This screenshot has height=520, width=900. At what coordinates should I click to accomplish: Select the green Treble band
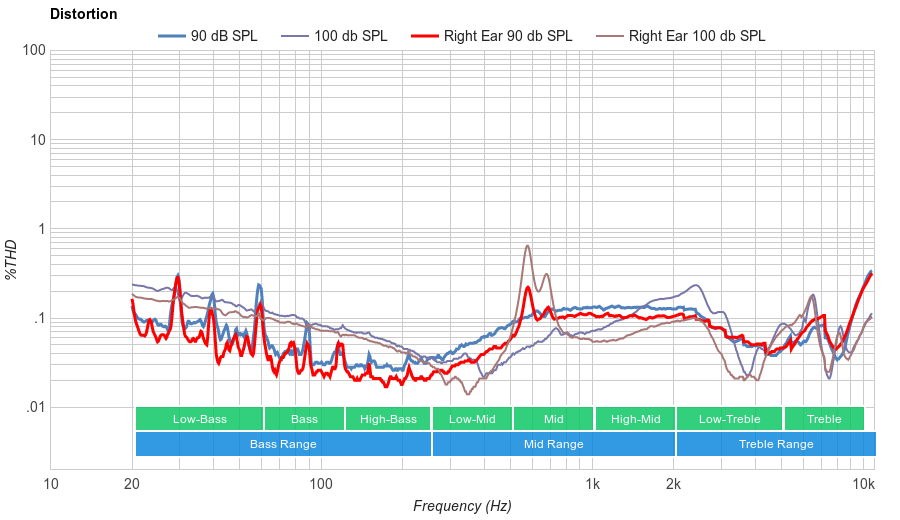[824, 419]
